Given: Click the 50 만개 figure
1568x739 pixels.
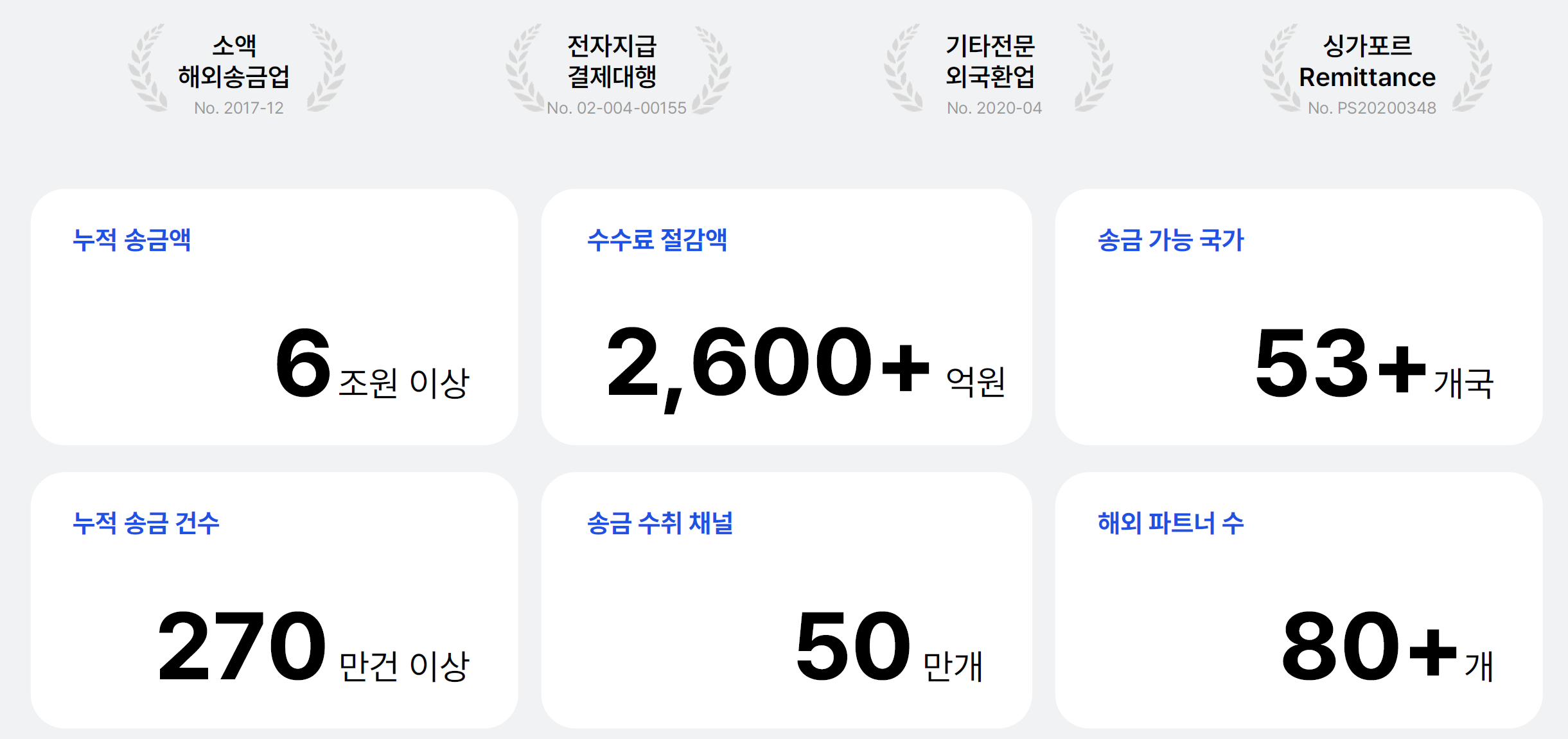Looking at the screenshot, I should 890,647.
